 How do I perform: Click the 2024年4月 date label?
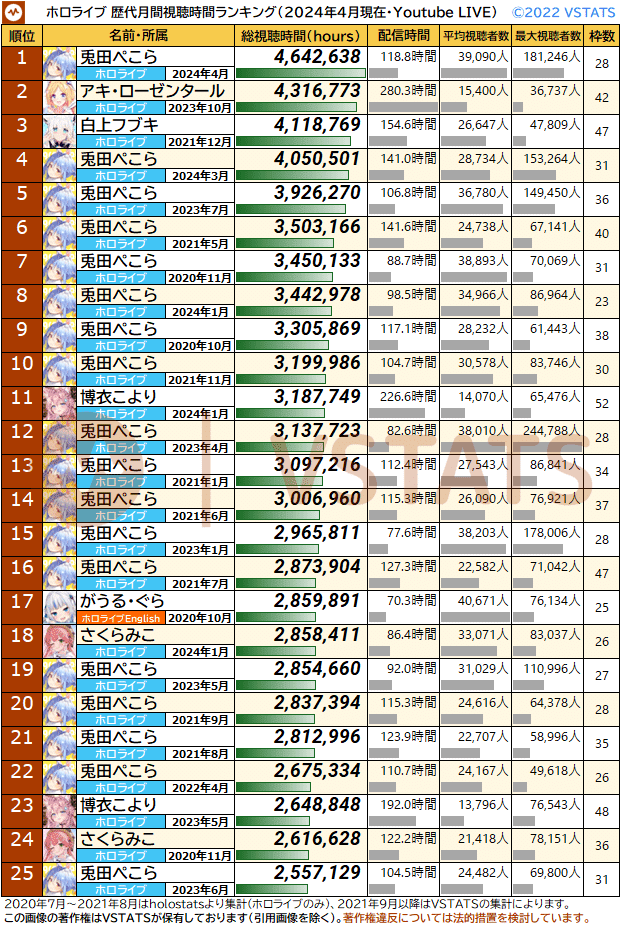200,74
